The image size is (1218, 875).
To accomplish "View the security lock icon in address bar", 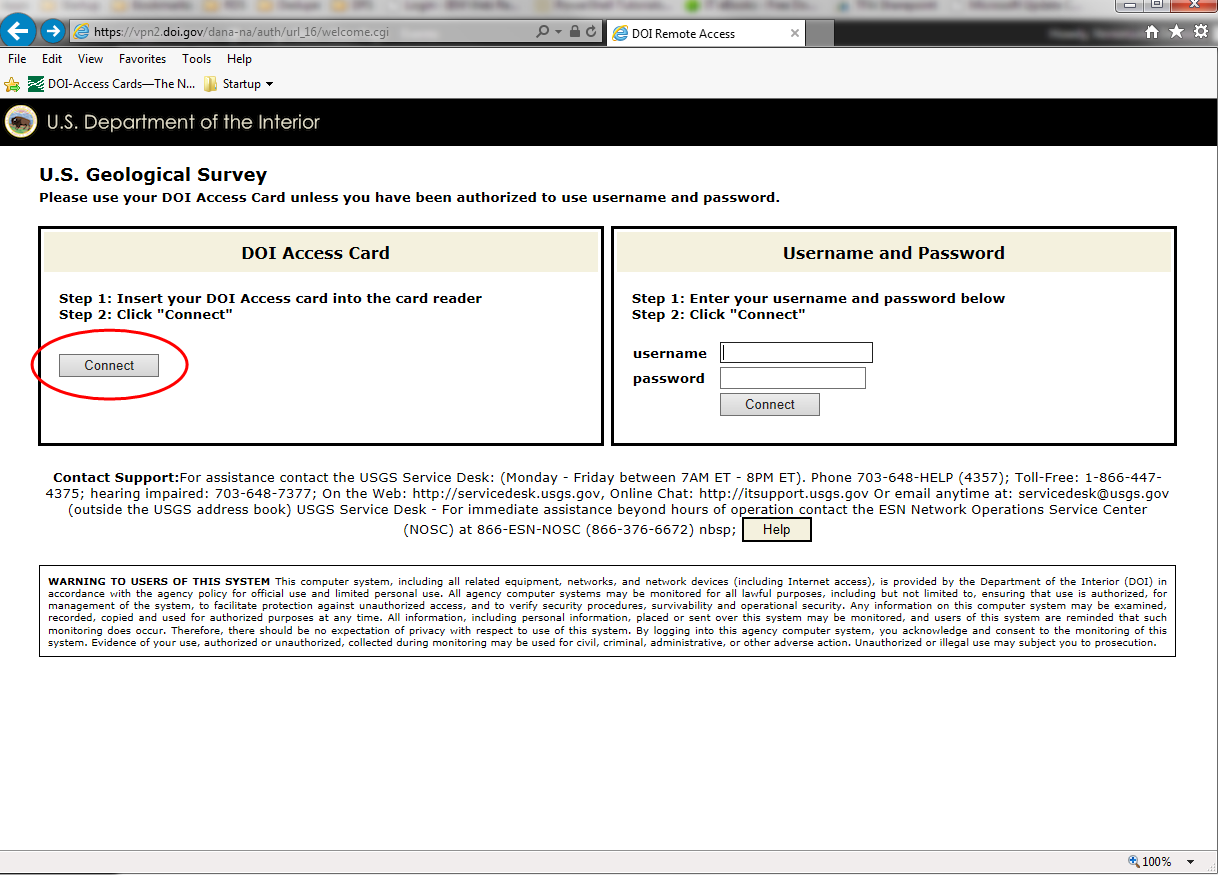I will point(575,32).
